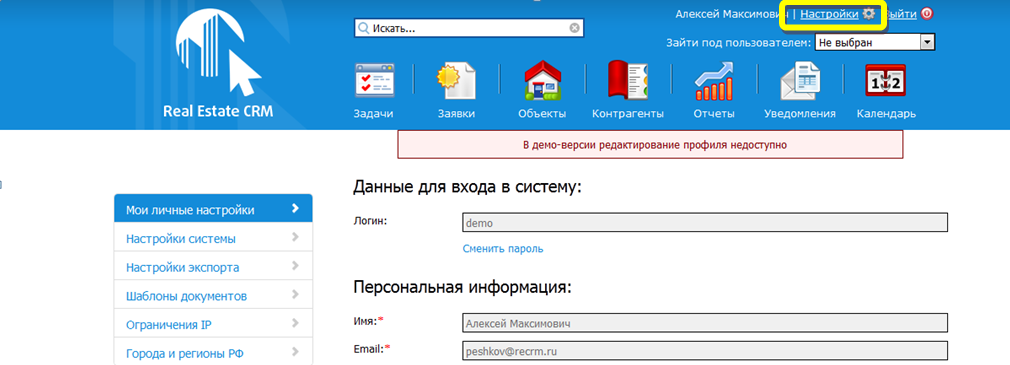Image resolution: width=1010 pixels, height=365 pixels.
Task: Expand the Настройки системы chevron
Action: 295,237
